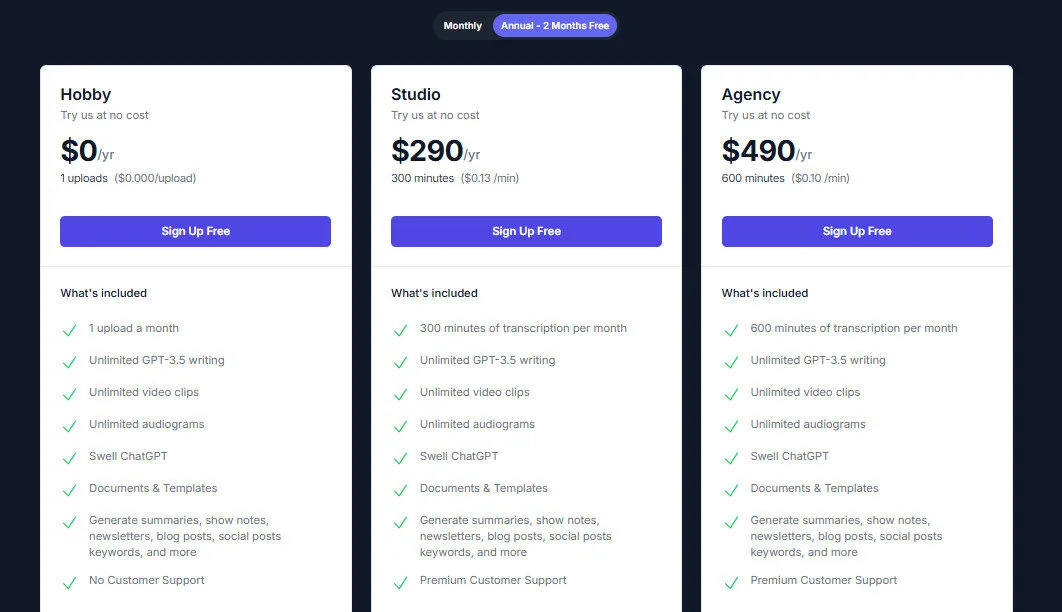Switch billing to Monthly
The image size is (1062, 612).
point(463,25)
